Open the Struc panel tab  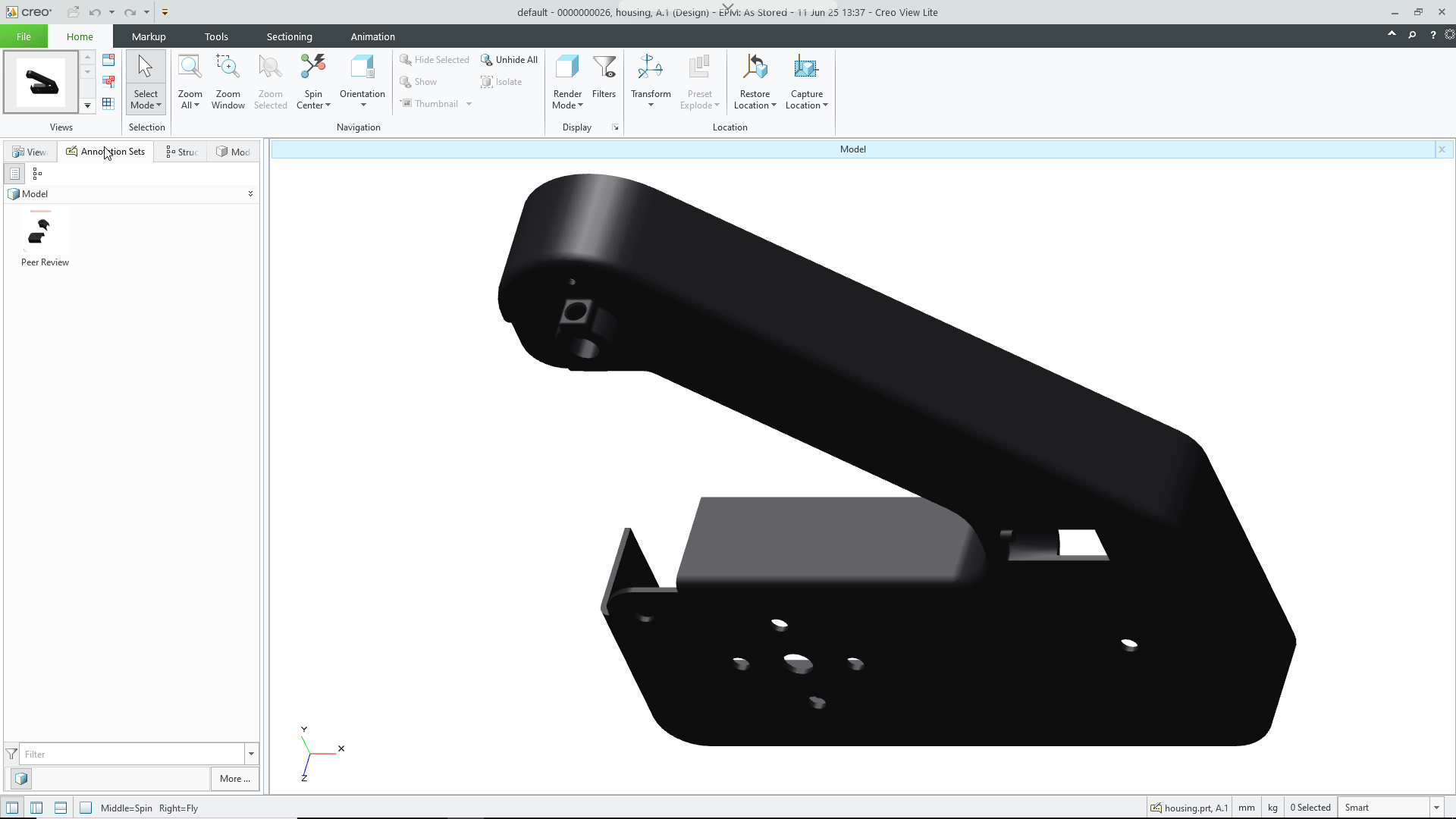(182, 152)
